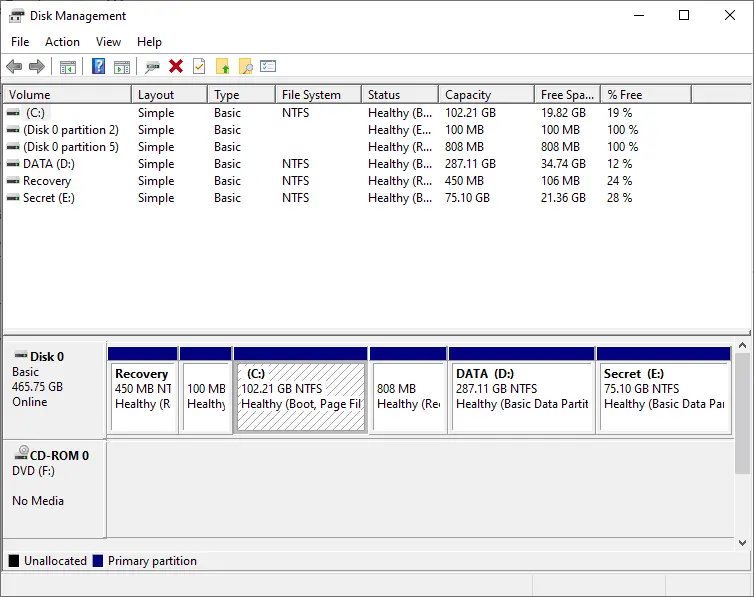Click the folder with magnifier icon
Image resolution: width=754 pixels, height=597 pixels.
246,66
